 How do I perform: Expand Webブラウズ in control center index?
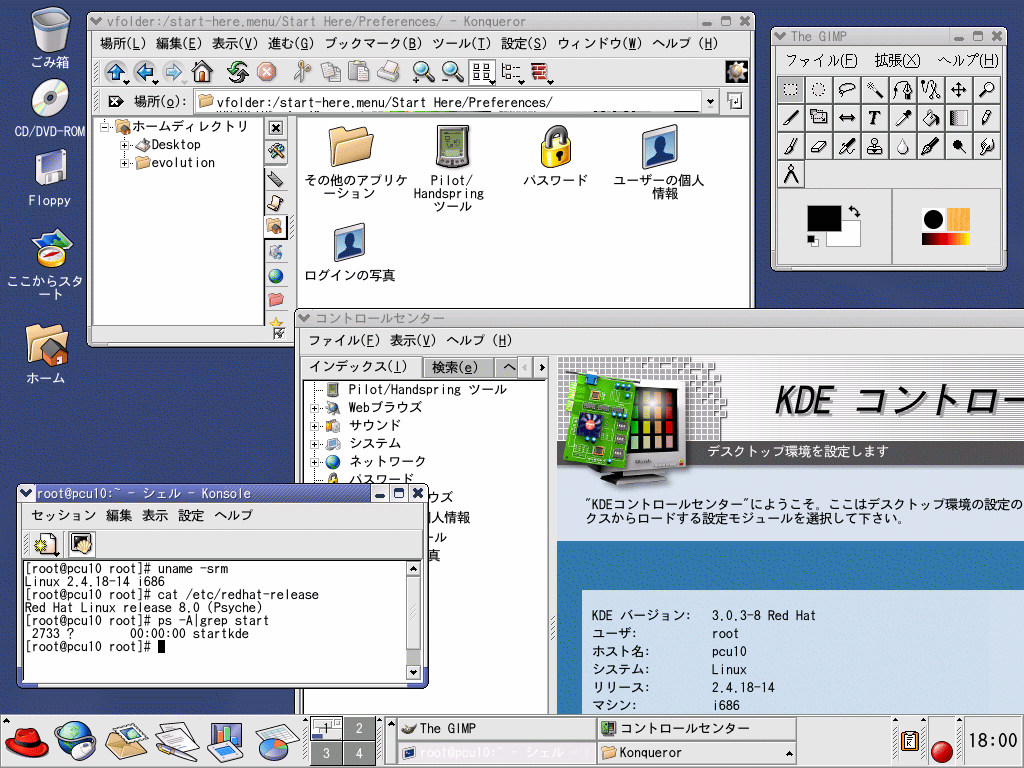[314, 408]
